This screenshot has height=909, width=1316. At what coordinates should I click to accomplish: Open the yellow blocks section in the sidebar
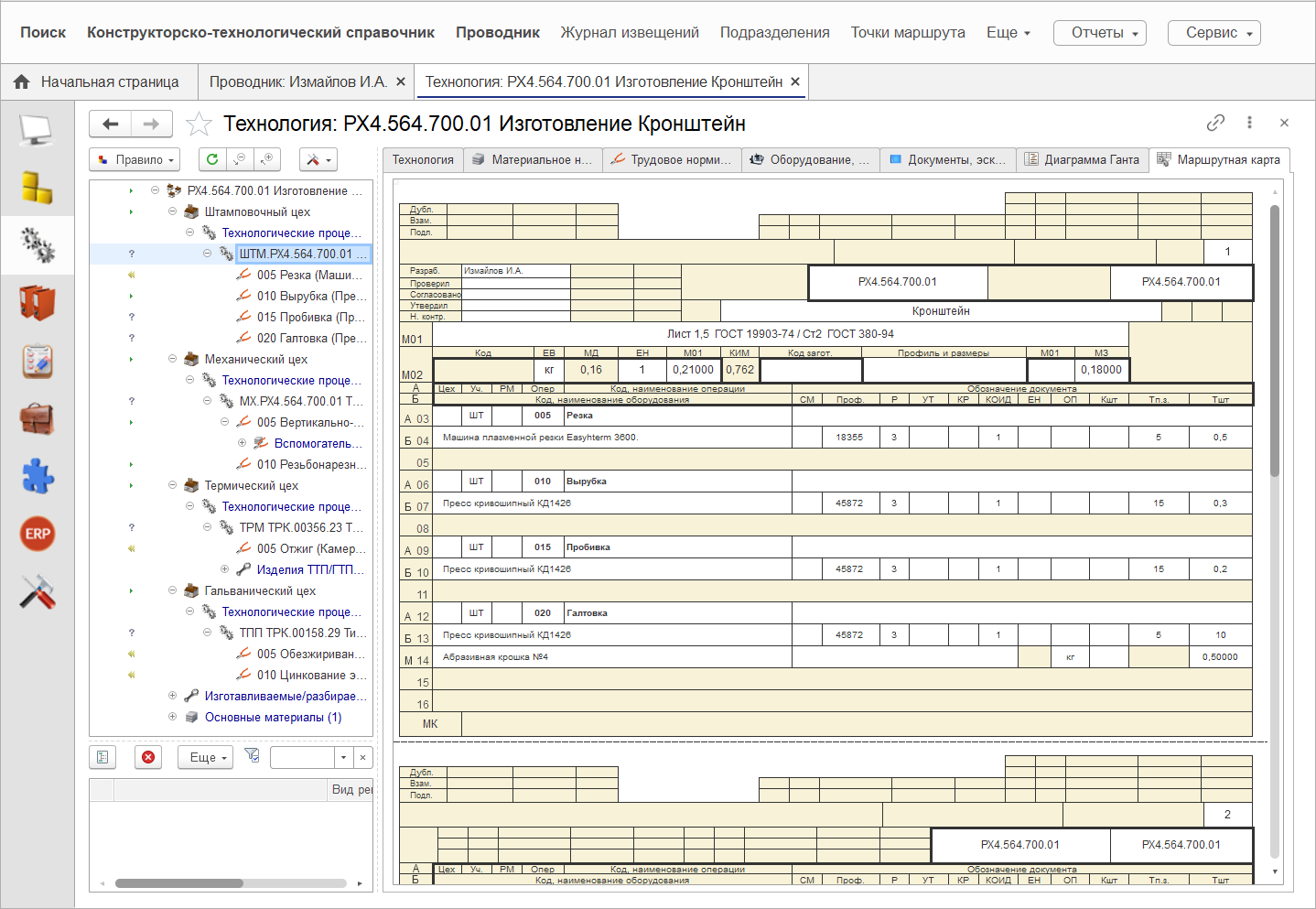pos(37,188)
